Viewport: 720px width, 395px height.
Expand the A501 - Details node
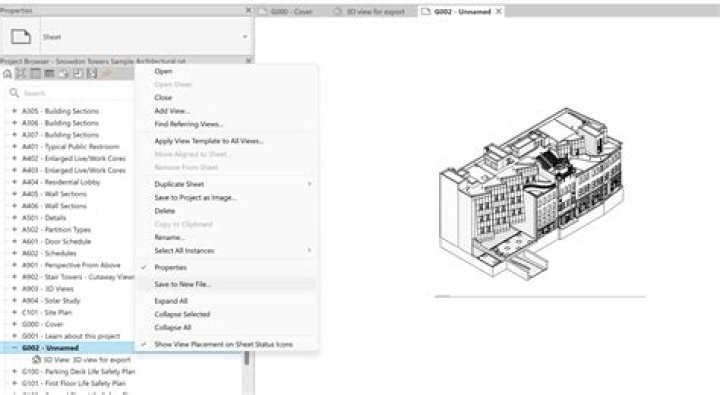pyautogui.click(x=14, y=218)
